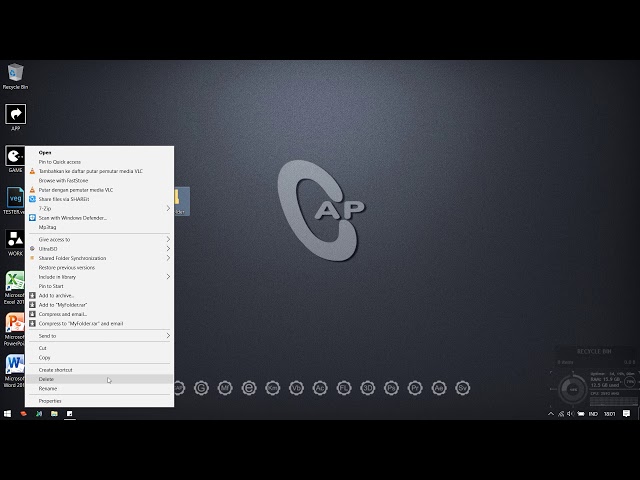Launch Photoshop from the Ps dock icon
The height and width of the screenshot is (480, 640).
coord(391,388)
